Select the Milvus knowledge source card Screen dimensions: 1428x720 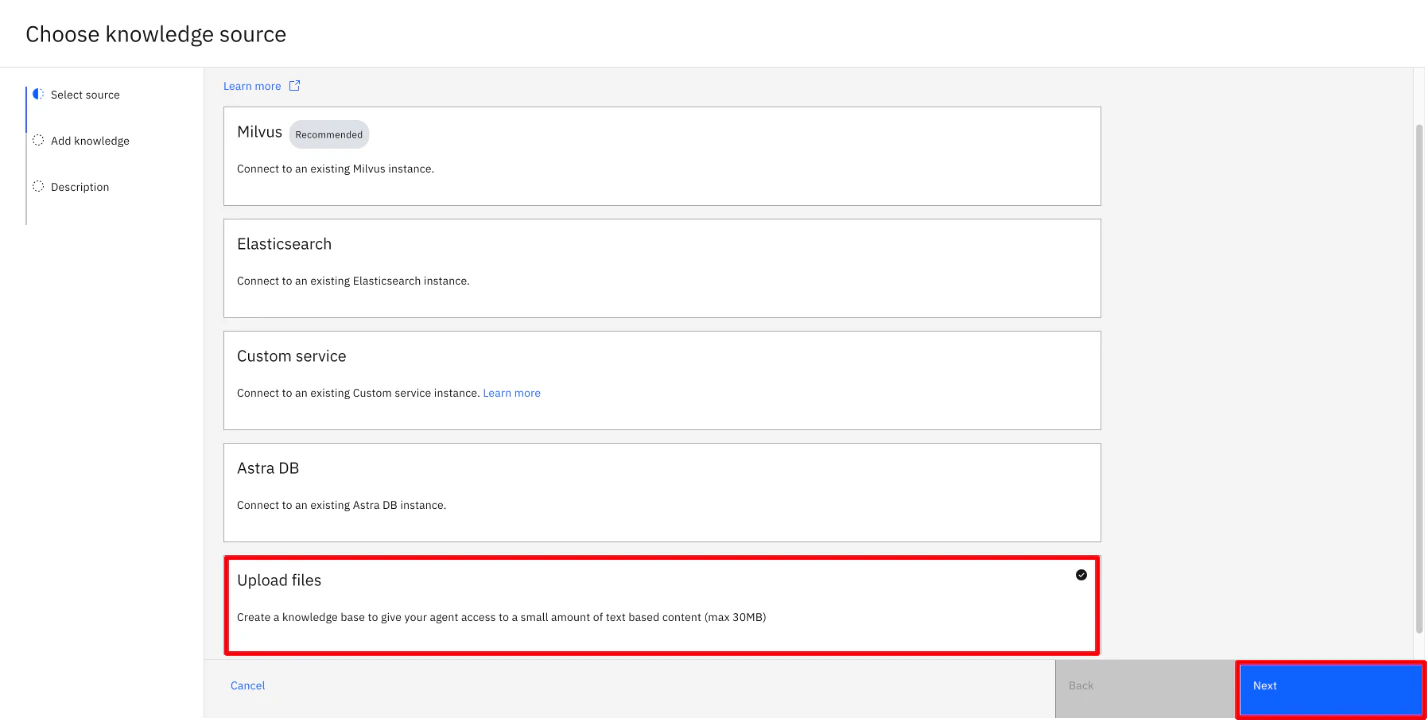coord(662,156)
